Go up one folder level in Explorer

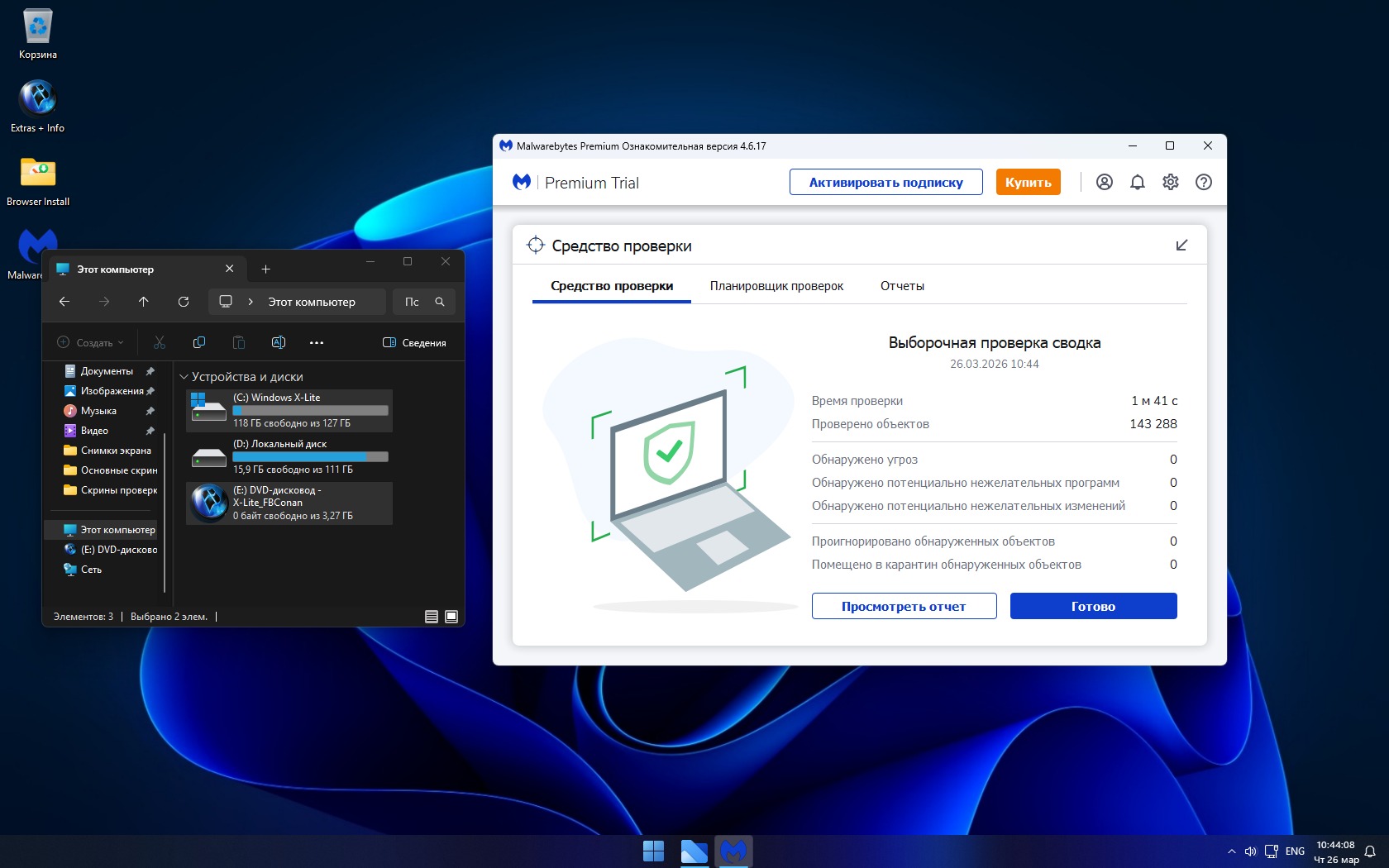coord(144,302)
